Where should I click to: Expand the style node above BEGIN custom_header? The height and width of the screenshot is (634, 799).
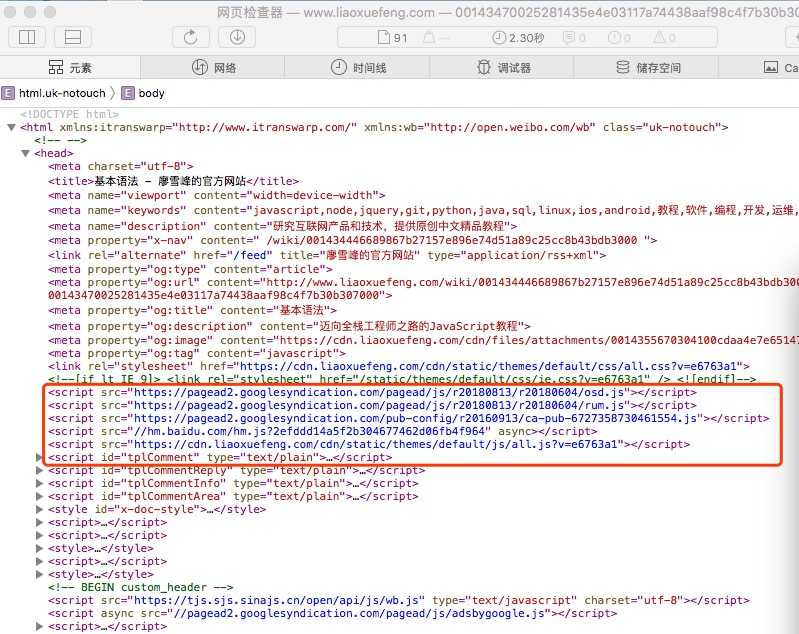pos(39,574)
